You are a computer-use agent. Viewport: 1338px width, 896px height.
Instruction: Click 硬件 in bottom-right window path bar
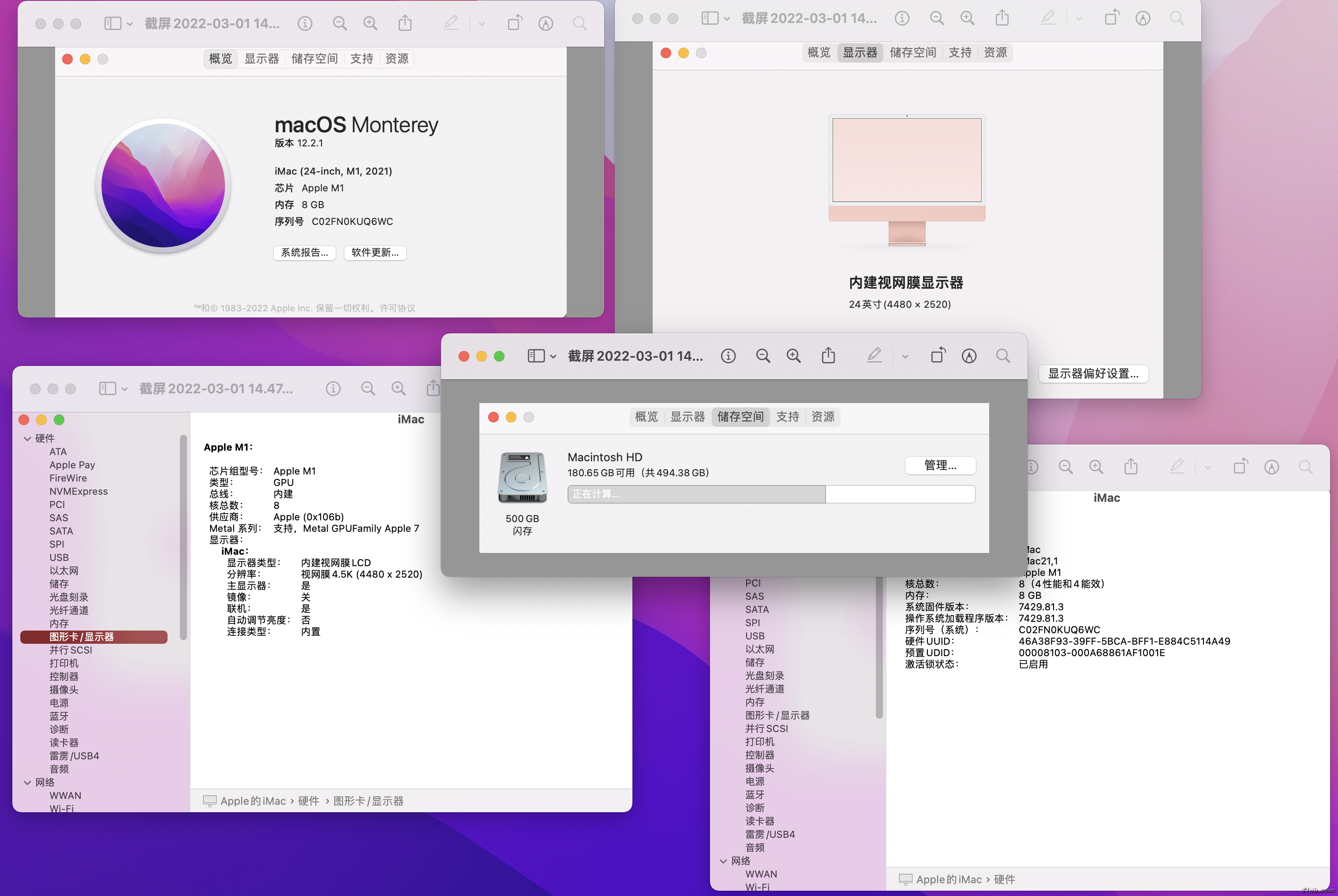[x=1004, y=879]
